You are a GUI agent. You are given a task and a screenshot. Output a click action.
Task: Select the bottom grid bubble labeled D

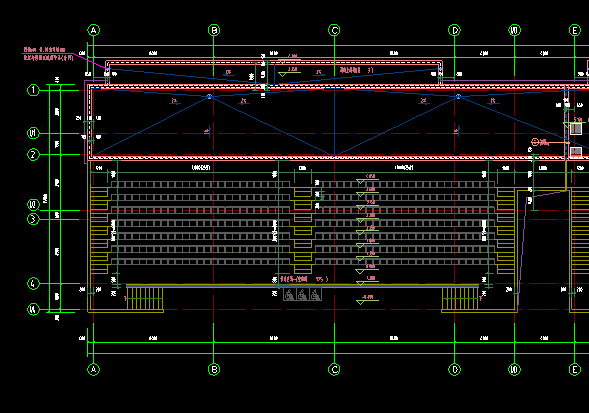tap(455, 369)
